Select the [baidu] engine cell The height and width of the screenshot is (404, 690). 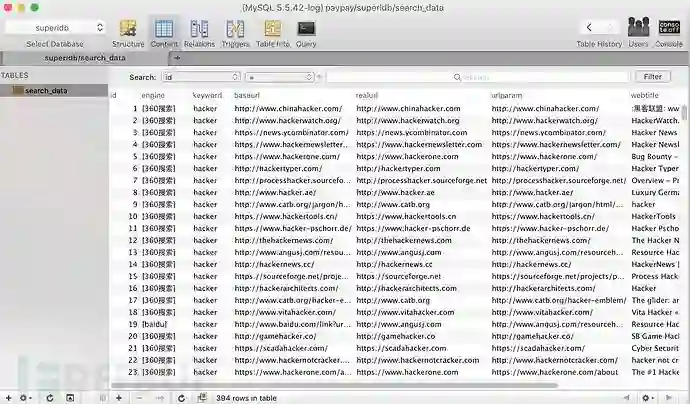tap(154, 324)
